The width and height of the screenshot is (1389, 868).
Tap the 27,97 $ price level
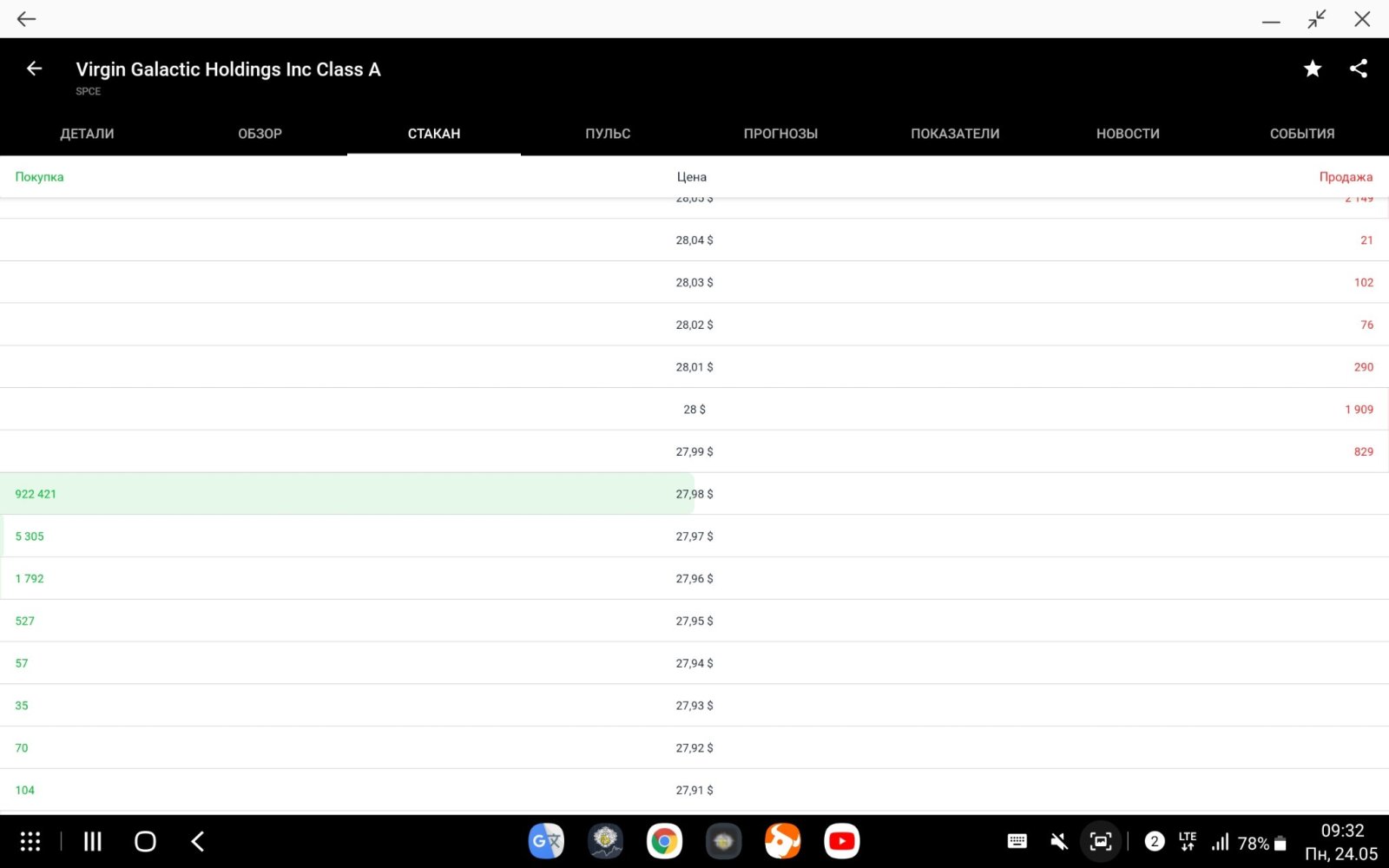pos(694,536)
